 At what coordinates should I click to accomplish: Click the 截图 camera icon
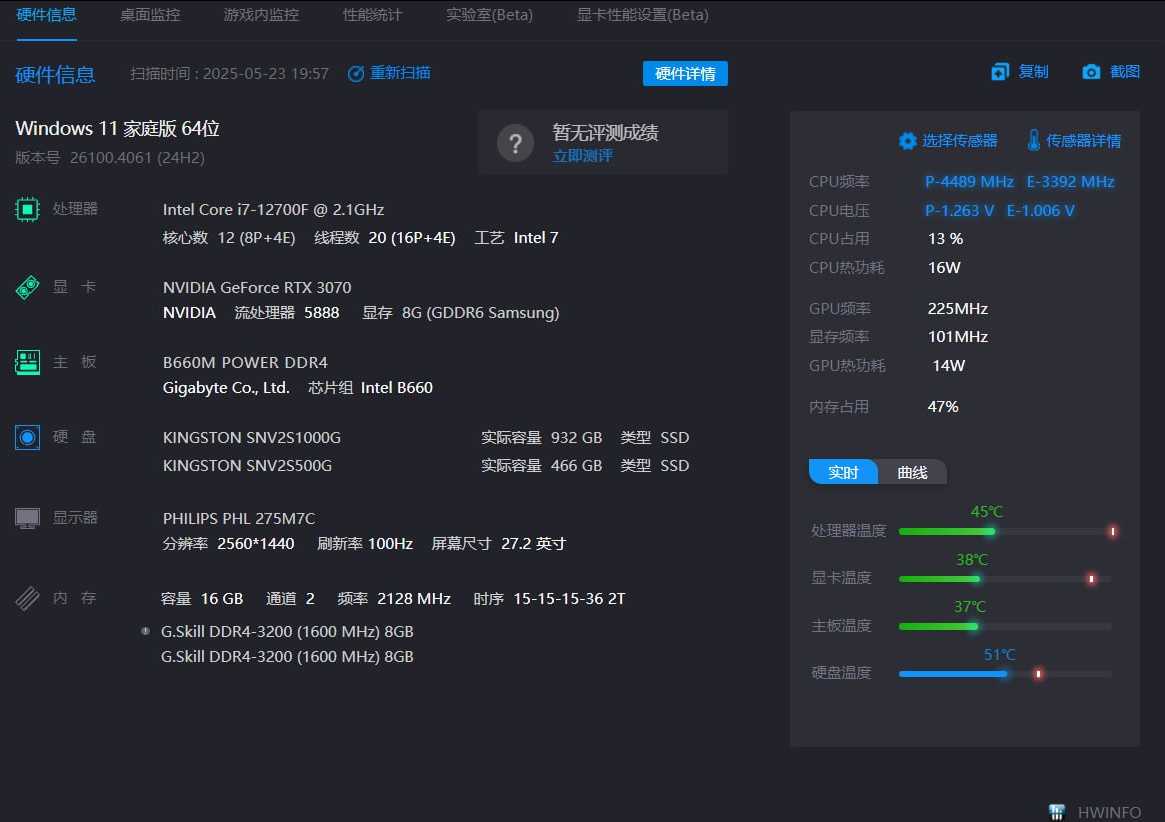point(1091,71)
